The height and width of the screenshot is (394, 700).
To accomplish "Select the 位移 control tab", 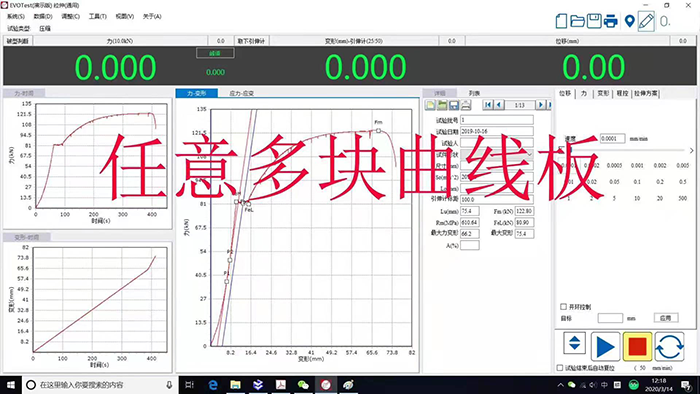I will click(565, 93).
